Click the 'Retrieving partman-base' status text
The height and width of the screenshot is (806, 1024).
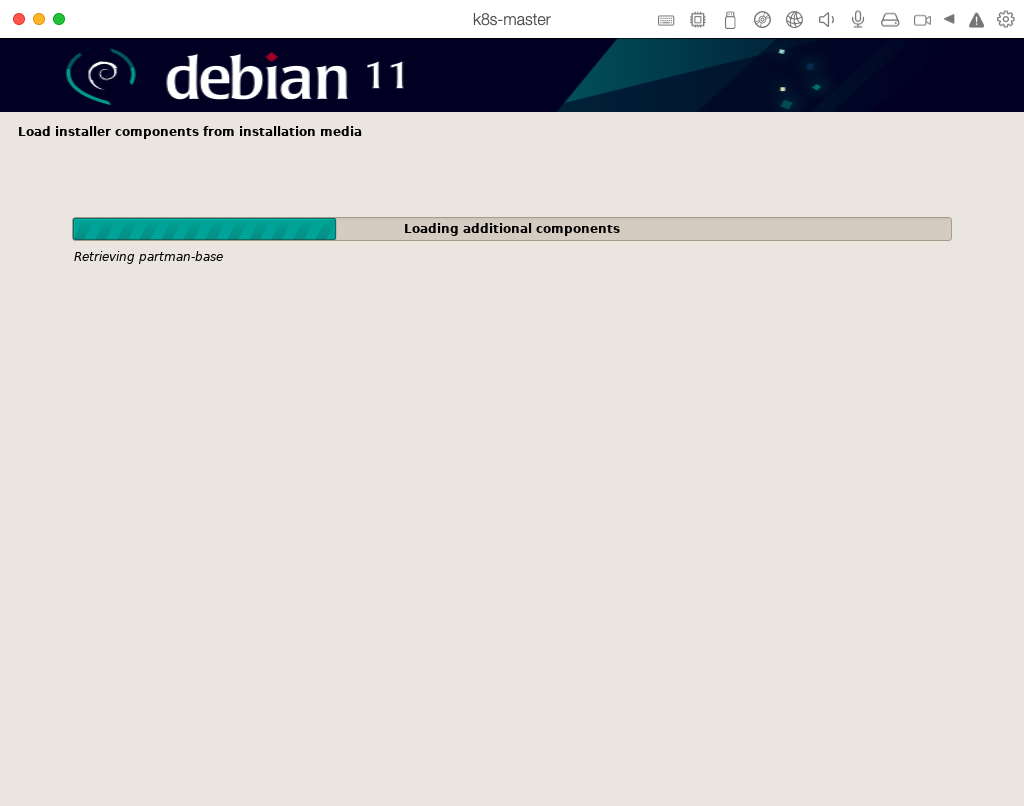click(x=148, y=257)
